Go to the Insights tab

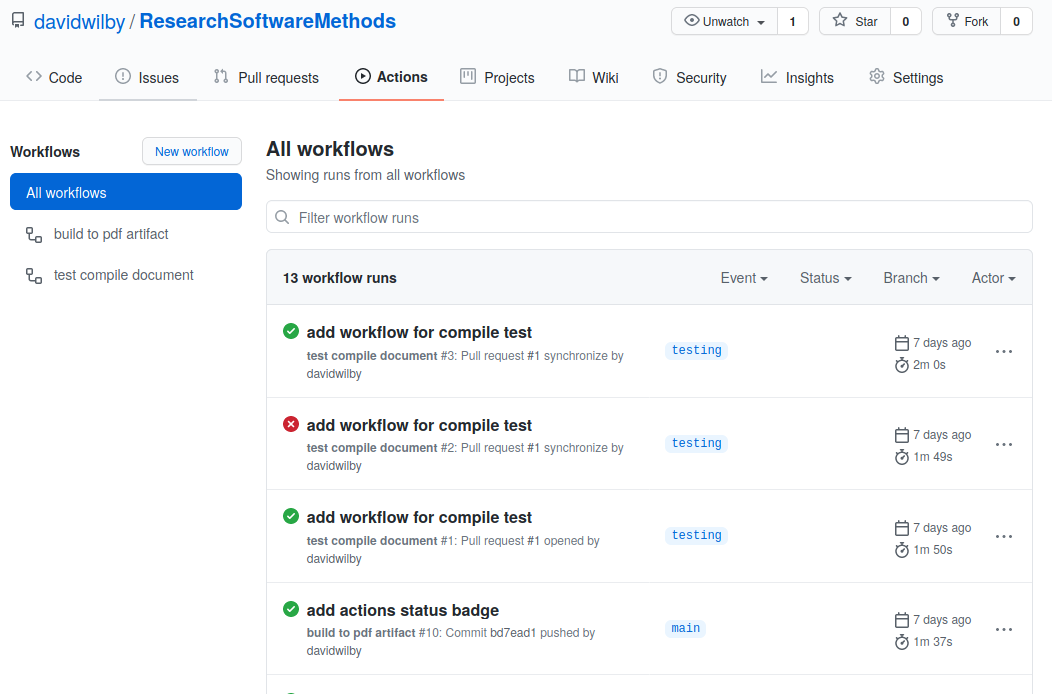coord(797,77)
